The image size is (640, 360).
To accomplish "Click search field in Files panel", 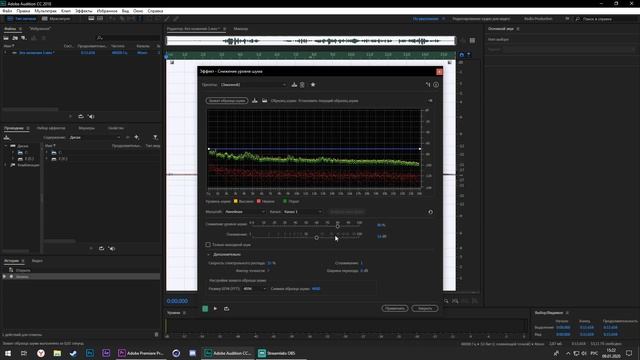I will [x=128, y=38].
